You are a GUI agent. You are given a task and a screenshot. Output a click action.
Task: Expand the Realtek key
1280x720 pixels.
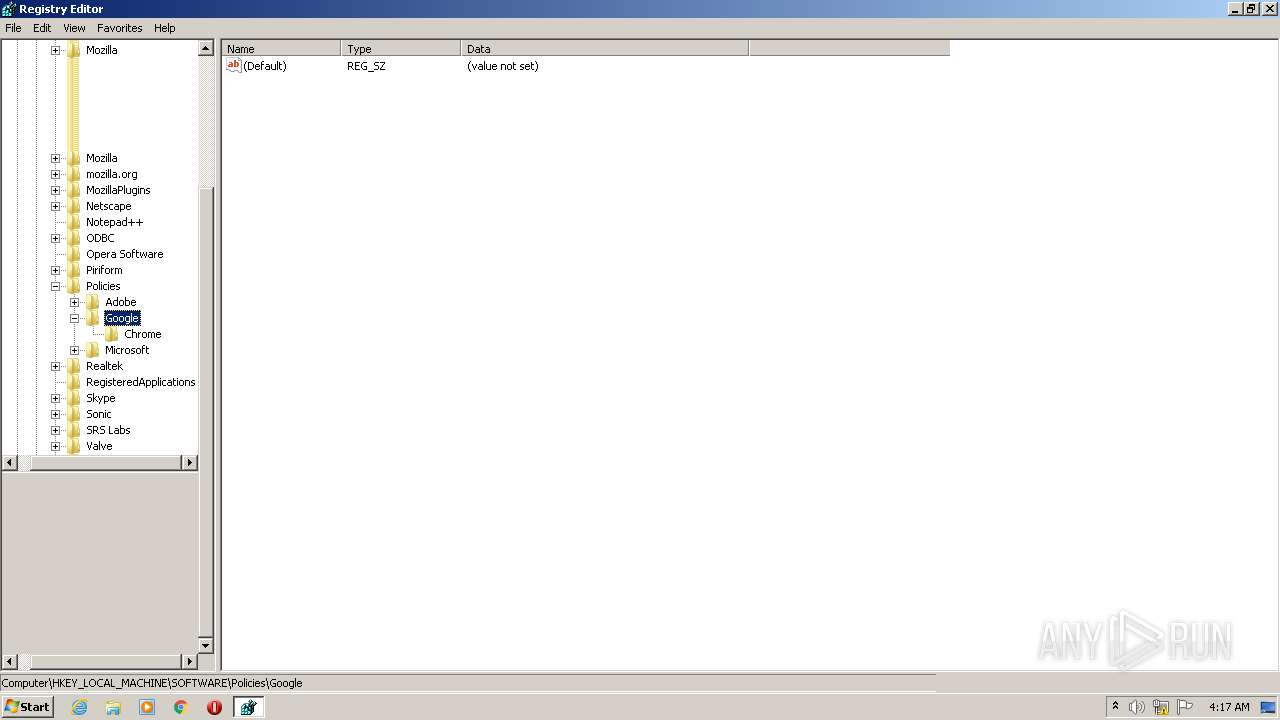pos(55,366)
